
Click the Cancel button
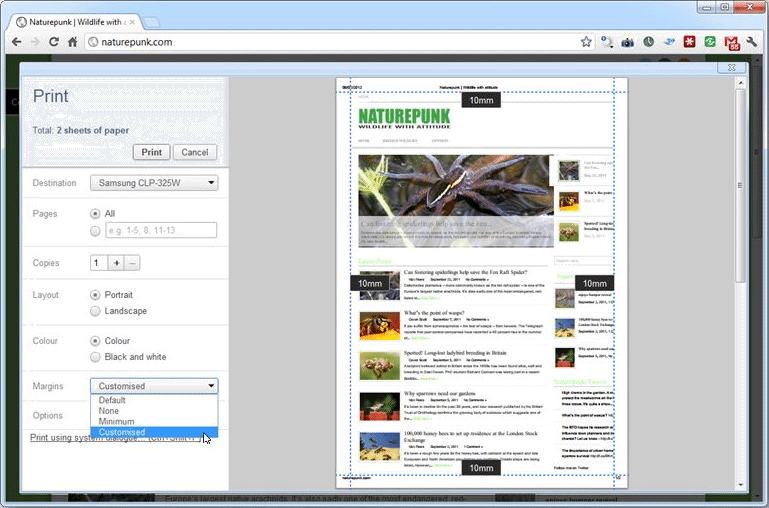pyautogui.click(x=195, y=152)
